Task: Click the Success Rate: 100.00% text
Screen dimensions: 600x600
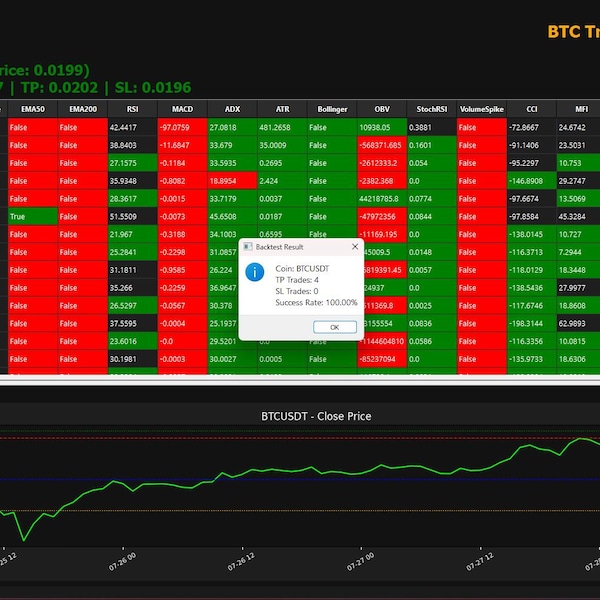Action: pos(316,303)
